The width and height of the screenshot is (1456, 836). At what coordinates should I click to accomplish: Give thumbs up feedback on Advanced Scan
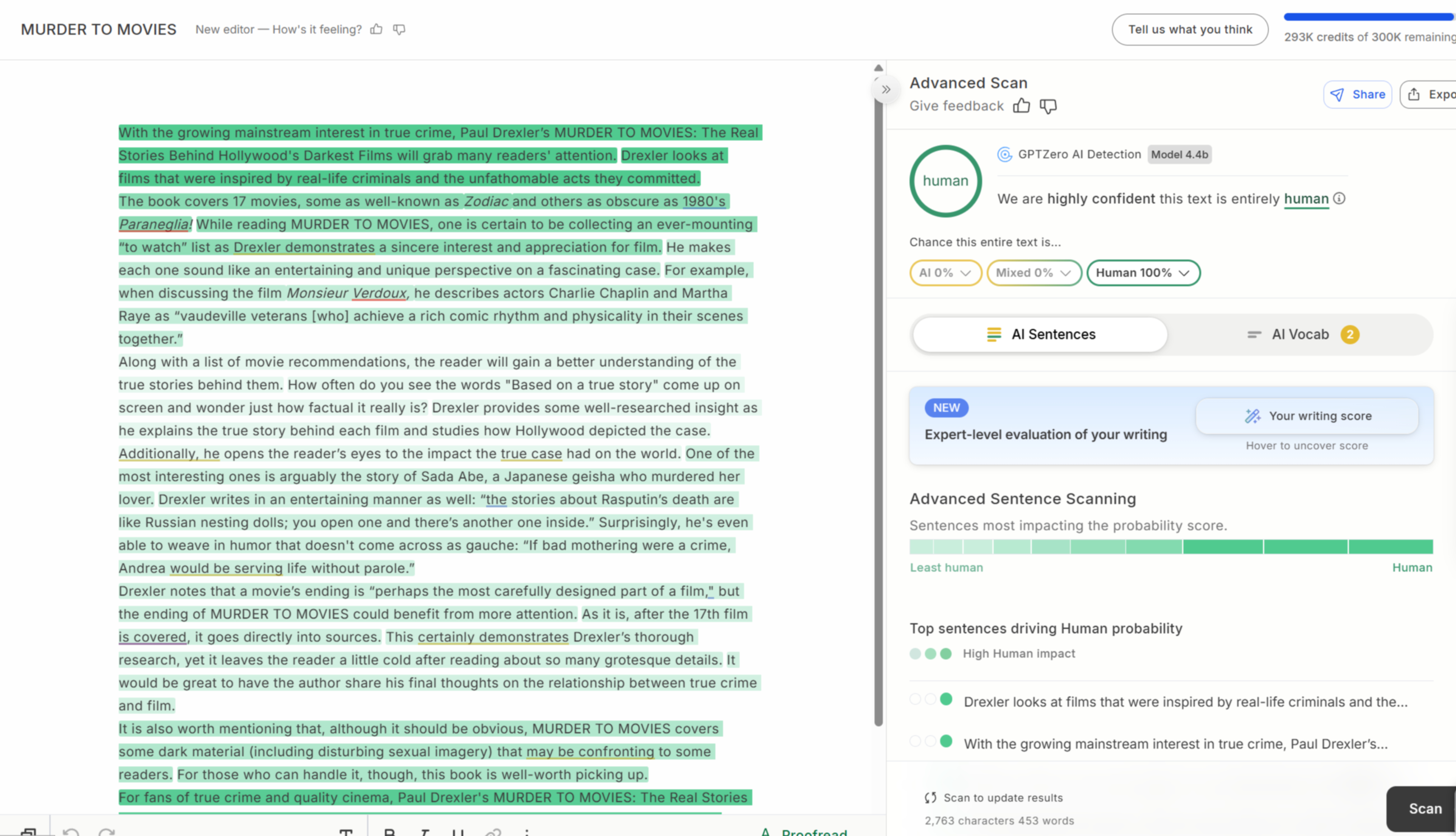pos(1021,106)
